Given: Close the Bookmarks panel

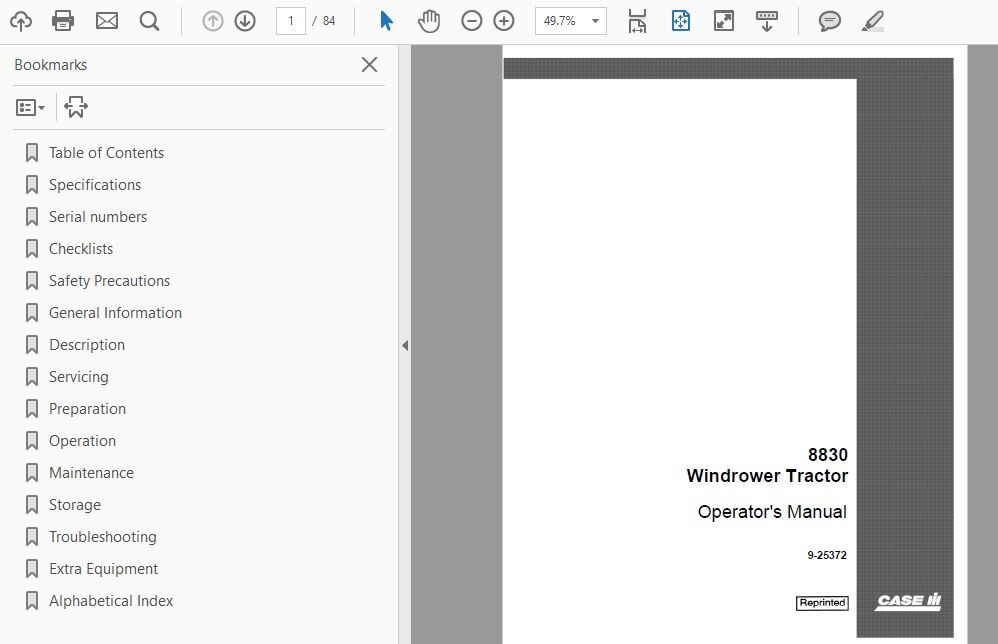Looking at the screenshot, I should pos(369,64).
